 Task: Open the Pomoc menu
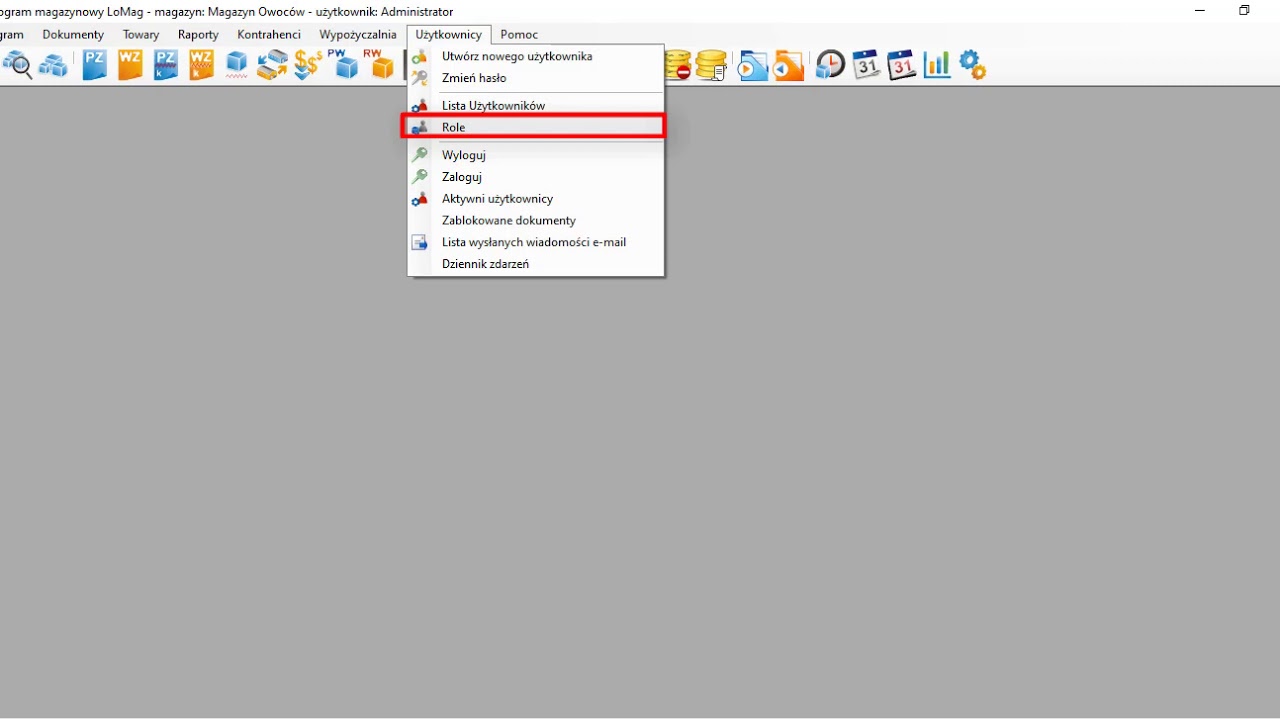[x=519, y=34]
